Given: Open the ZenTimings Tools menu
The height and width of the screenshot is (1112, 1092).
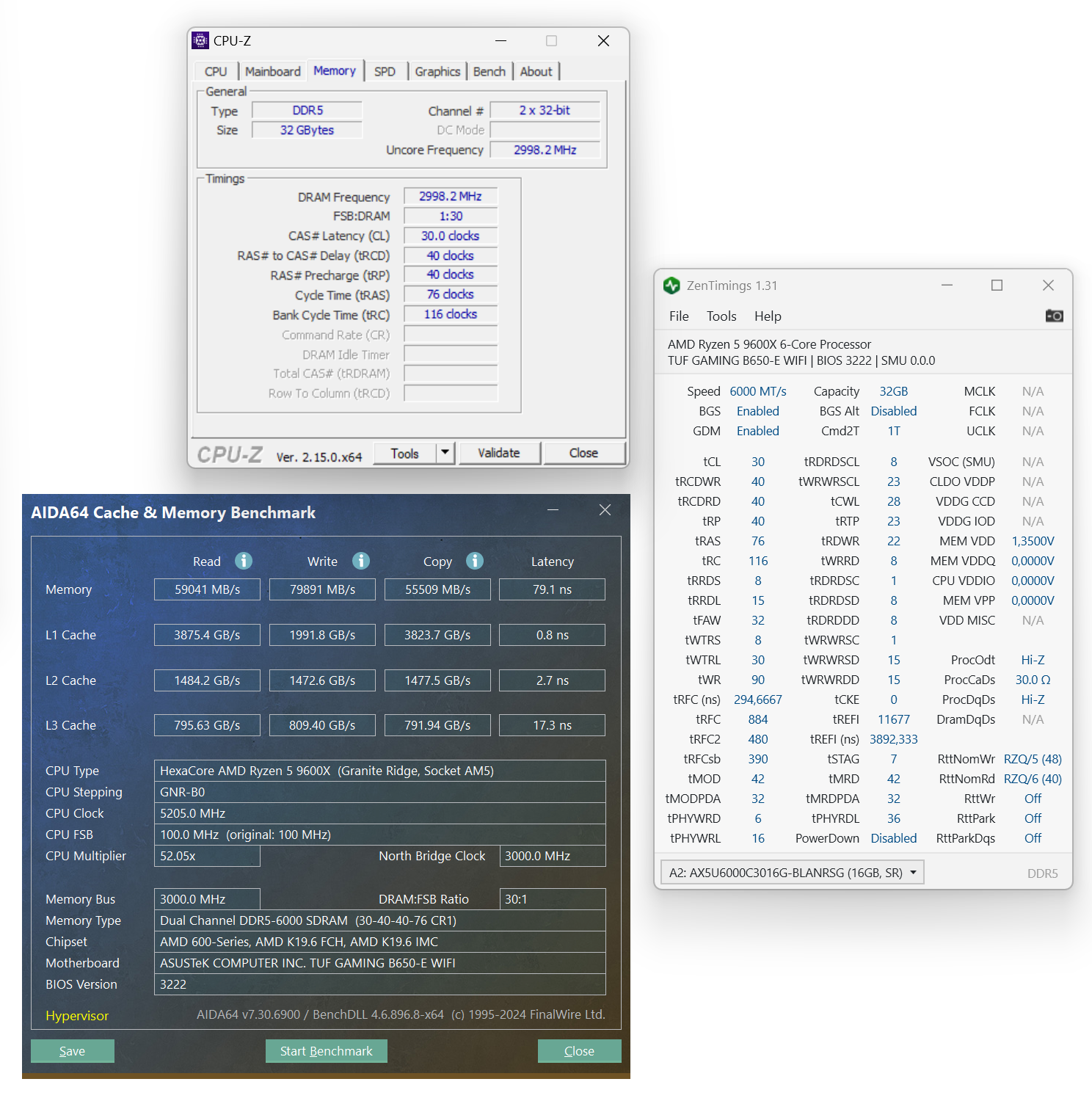Looking at the screenshot, I should [x=721, y=316].
